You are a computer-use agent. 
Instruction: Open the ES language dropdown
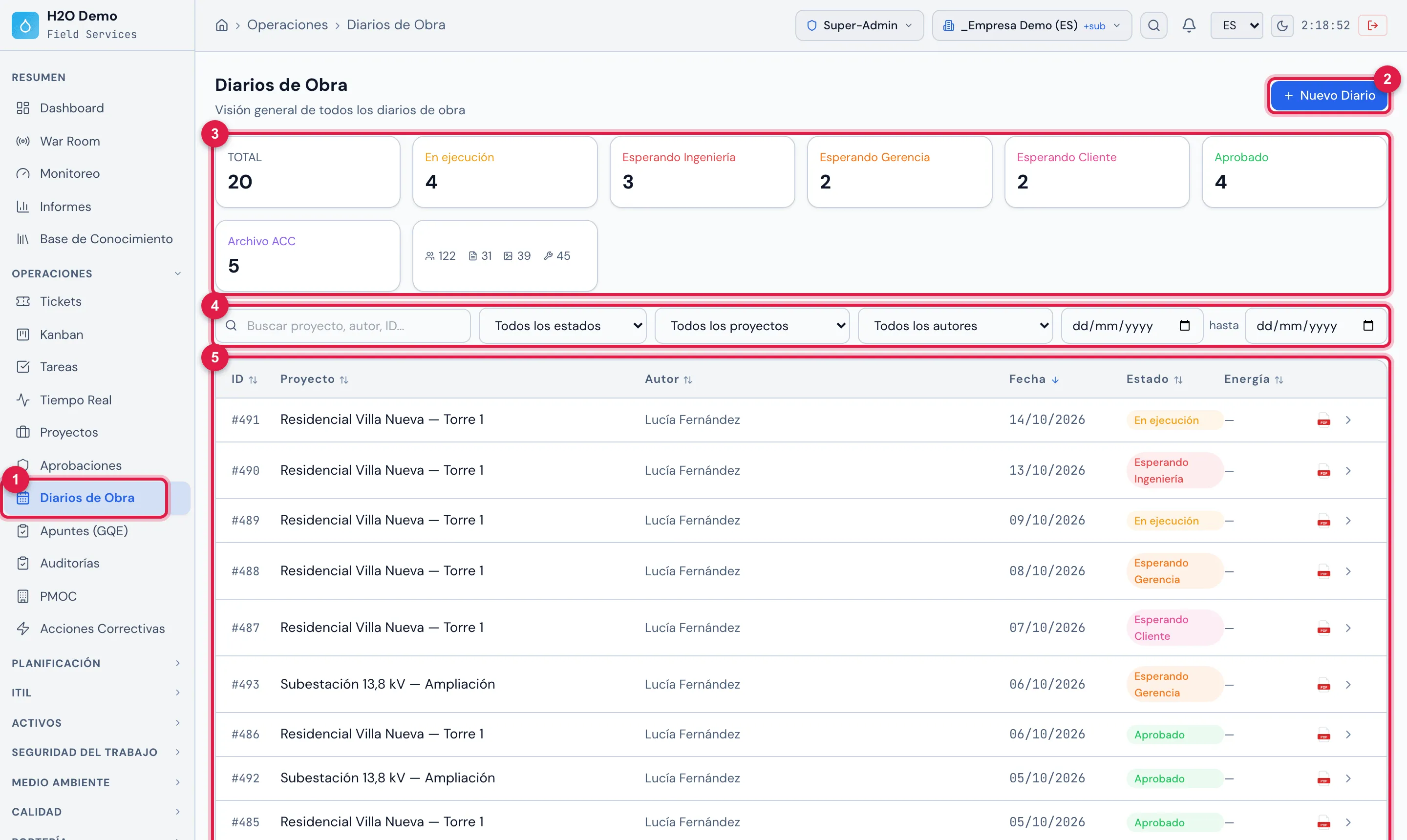pos(1236,25)
